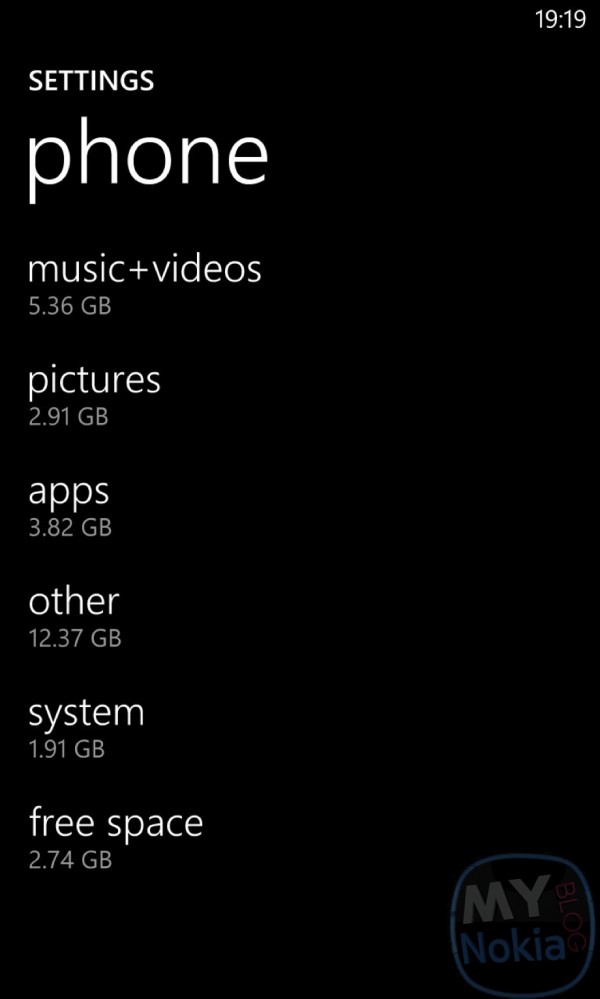This screenshot has width=600, height=999.
Task: Open the music+videos storage category
Action: (x=144, y=269)
